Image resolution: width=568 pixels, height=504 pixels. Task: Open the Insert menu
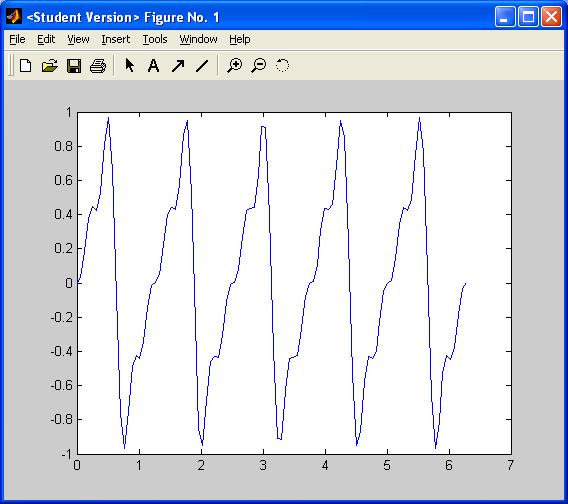(x=116, y=39)
